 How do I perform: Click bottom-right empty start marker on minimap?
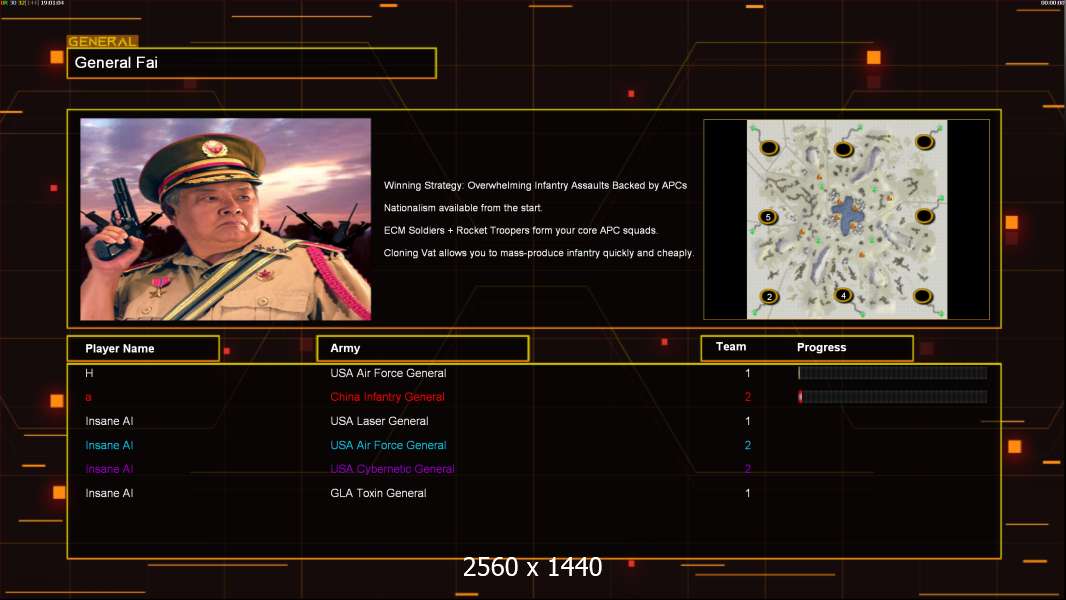pyautogui.click(x=922, y=296)
